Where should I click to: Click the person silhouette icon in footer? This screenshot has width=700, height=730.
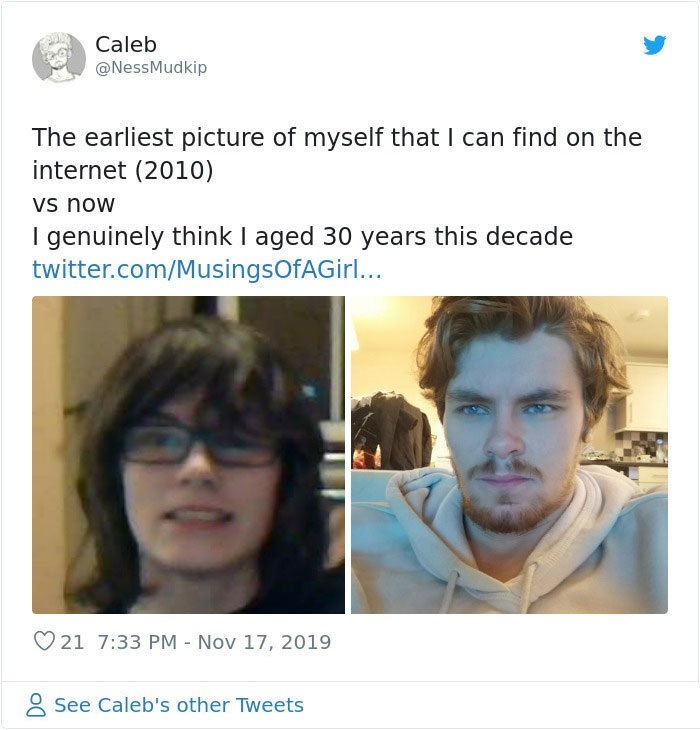tap(36, 705)
